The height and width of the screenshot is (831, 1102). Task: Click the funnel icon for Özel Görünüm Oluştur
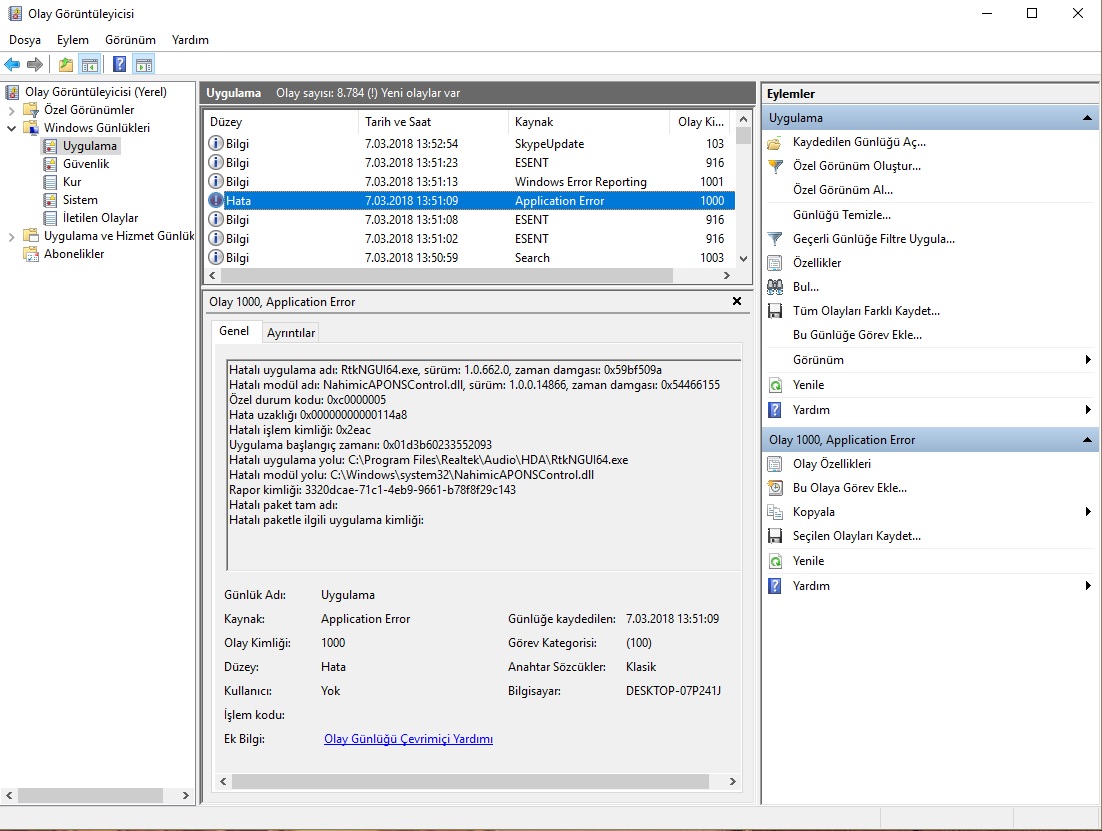(x=775, y=166)
